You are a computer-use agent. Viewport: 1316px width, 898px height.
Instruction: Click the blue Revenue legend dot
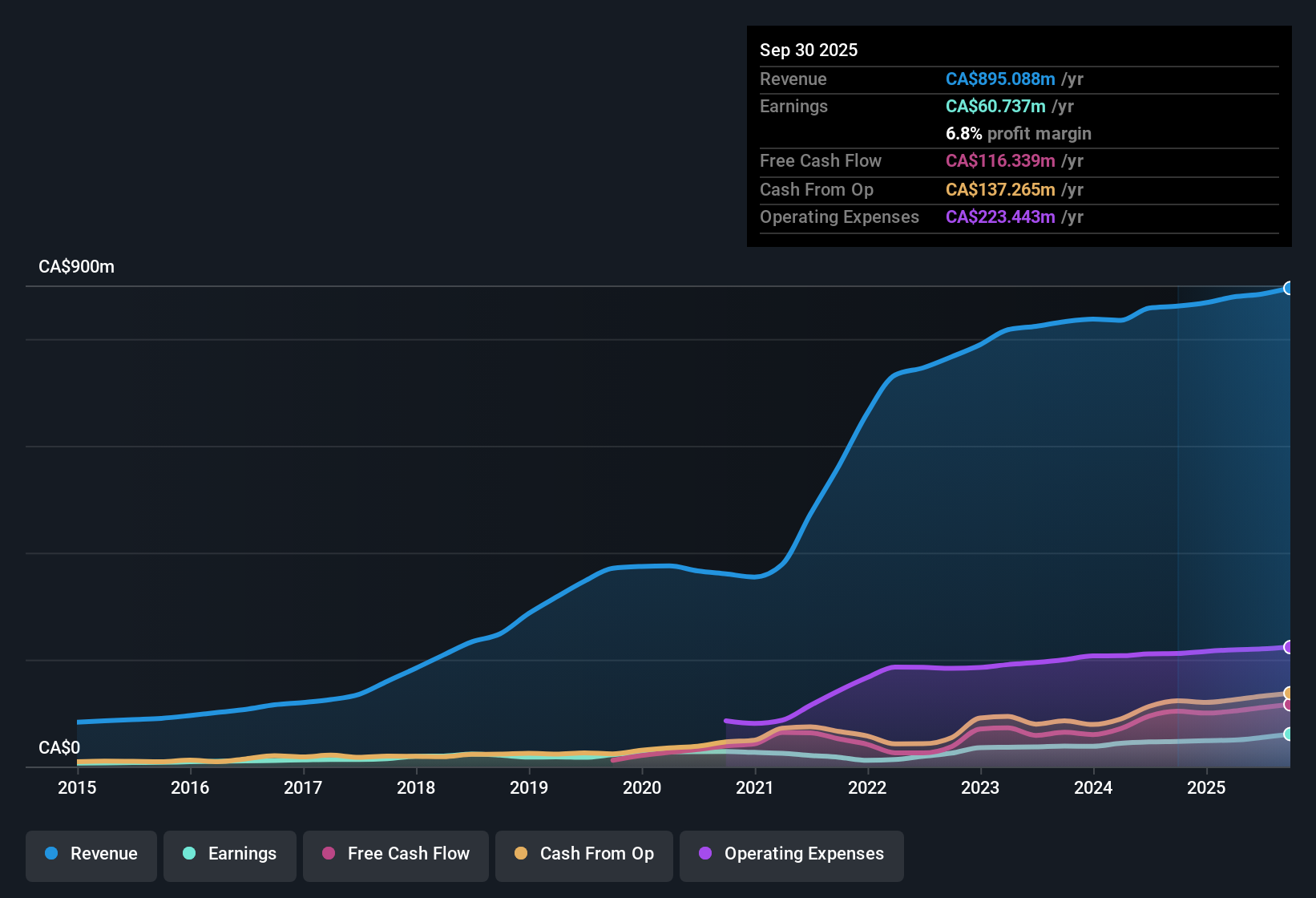50,854
